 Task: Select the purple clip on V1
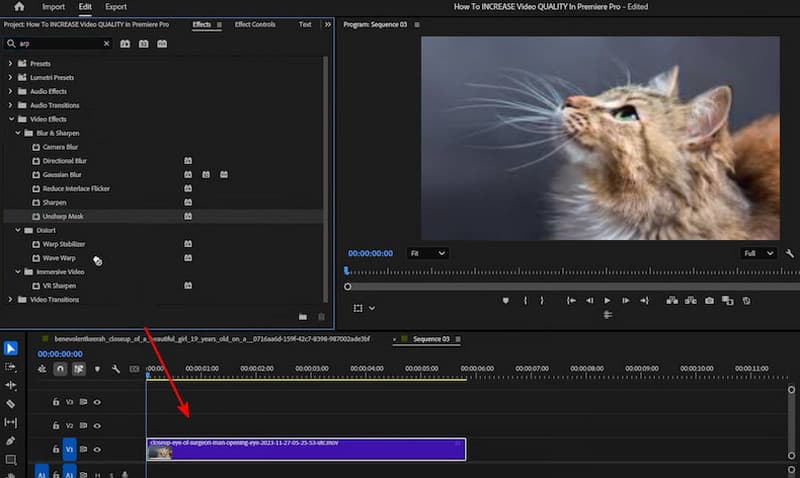pos(306,449)
